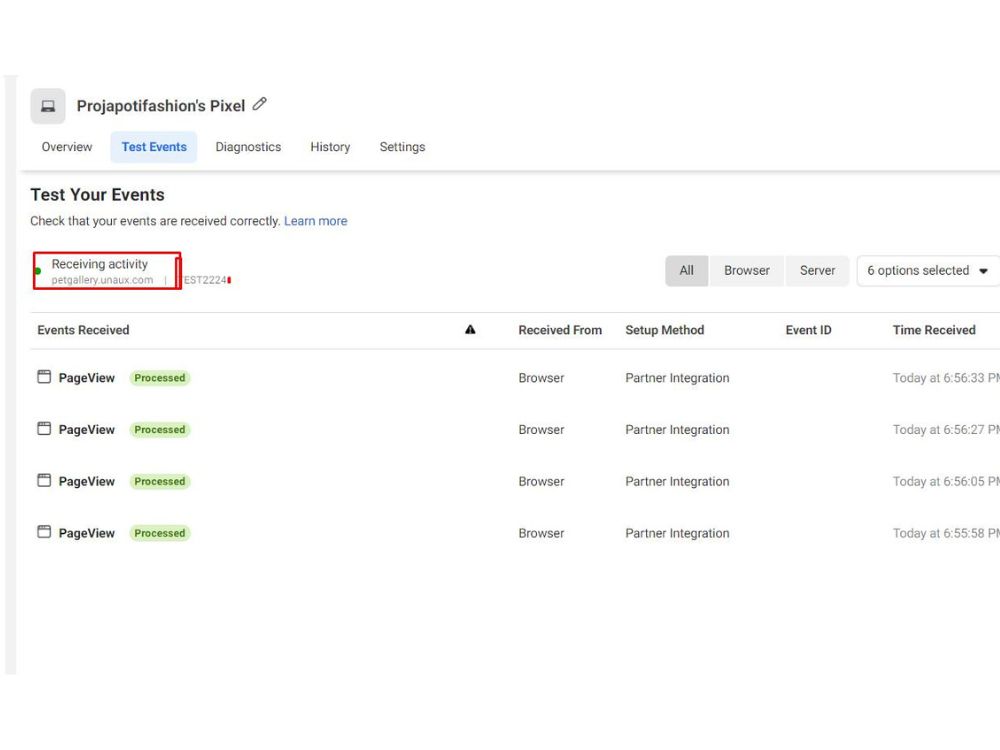Click green Receiving activity status dot
This screenshot has width=1000, height=750.
[38, 271]
